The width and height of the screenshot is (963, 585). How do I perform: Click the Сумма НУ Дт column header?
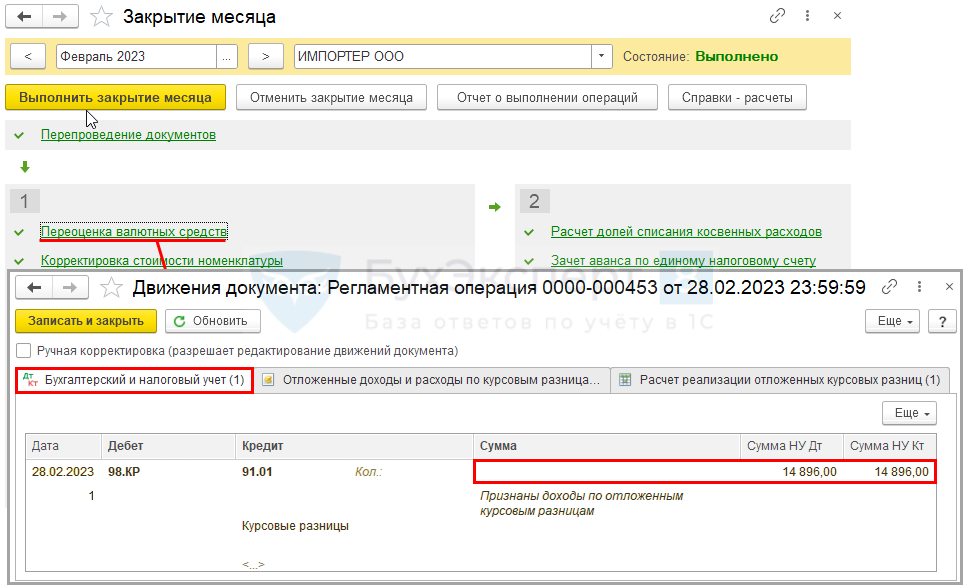click(792, 446)
